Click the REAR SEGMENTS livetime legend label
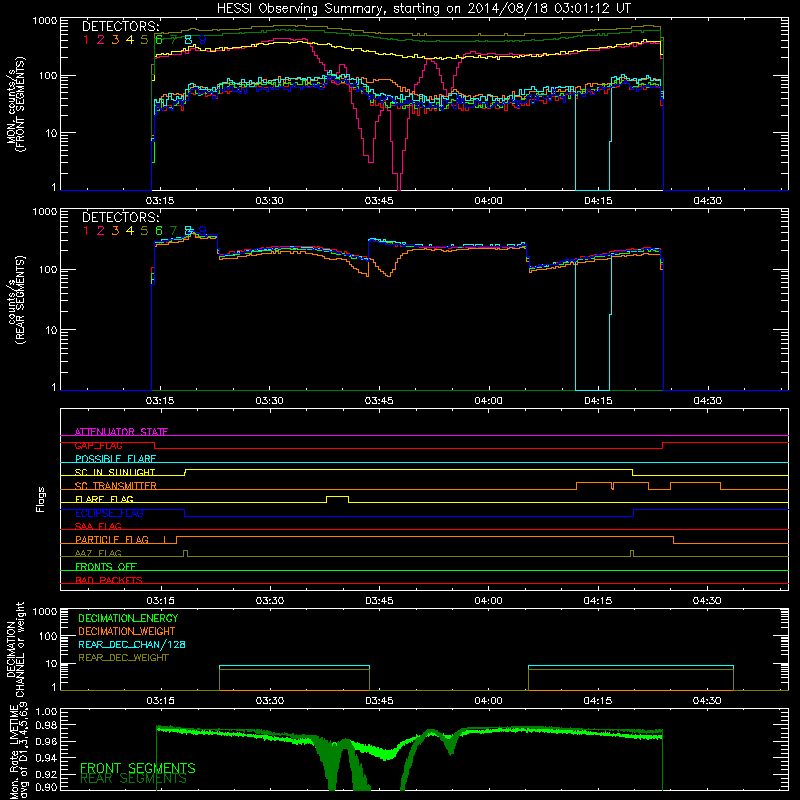This screenshot has height=800, width=800. coord(133,779)
